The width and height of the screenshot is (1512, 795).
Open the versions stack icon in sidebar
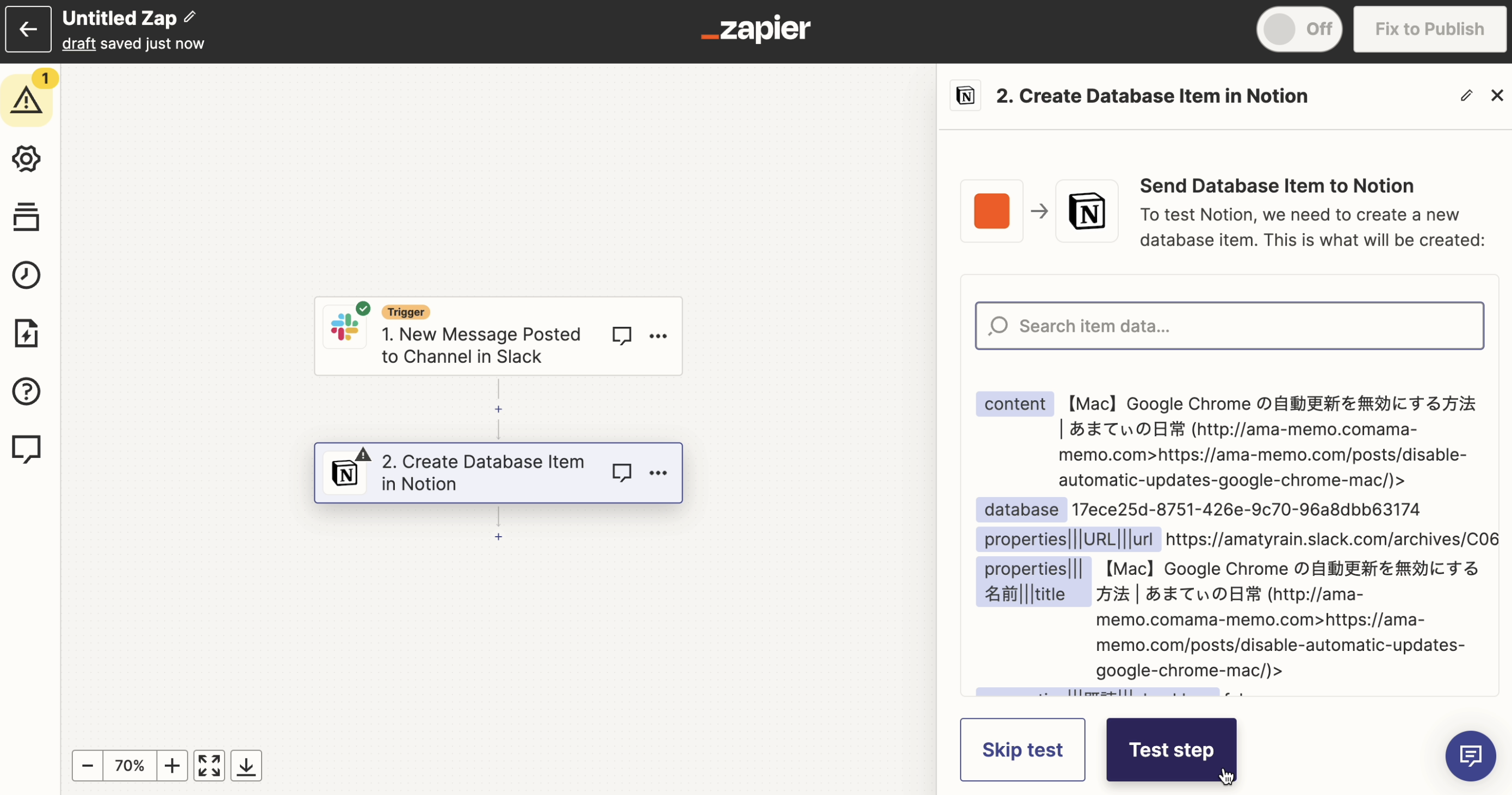point(27,217)
